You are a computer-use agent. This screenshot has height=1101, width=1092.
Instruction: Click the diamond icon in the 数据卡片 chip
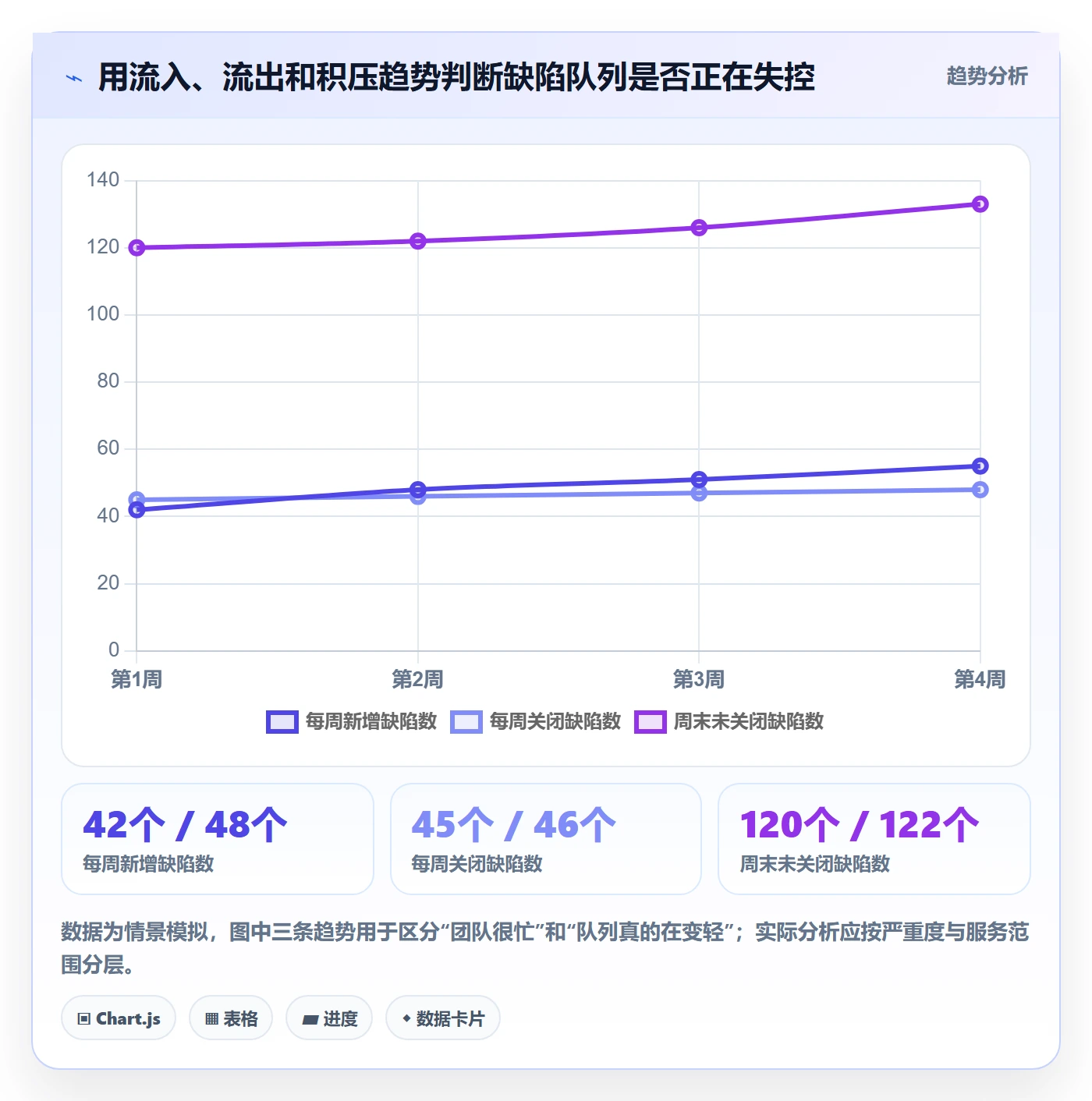(x=406, y=1018)
